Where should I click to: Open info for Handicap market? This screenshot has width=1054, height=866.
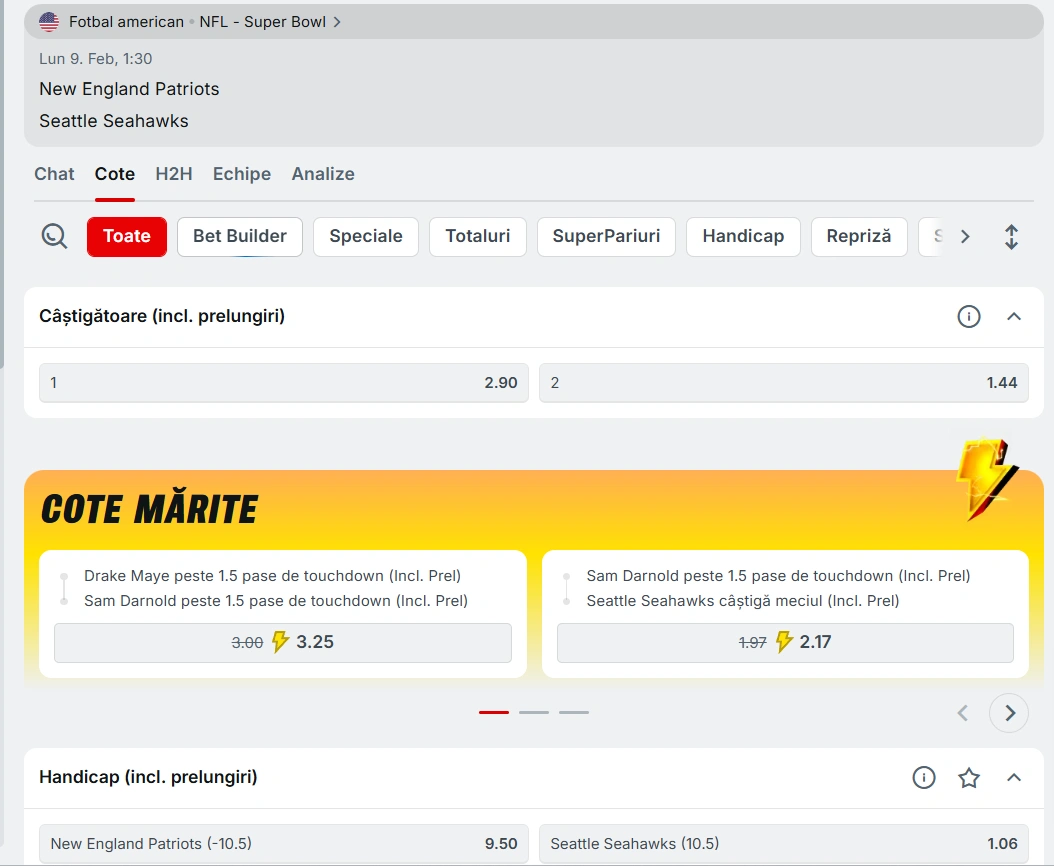pyautogui.click(x=924, y=777)
